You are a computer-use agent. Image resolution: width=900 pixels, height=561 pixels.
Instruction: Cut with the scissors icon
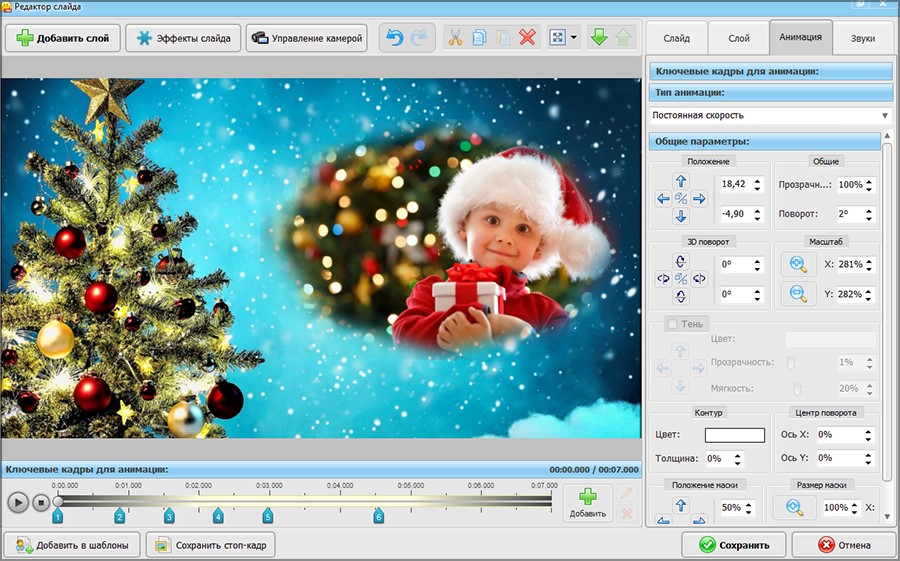(455, 38)
